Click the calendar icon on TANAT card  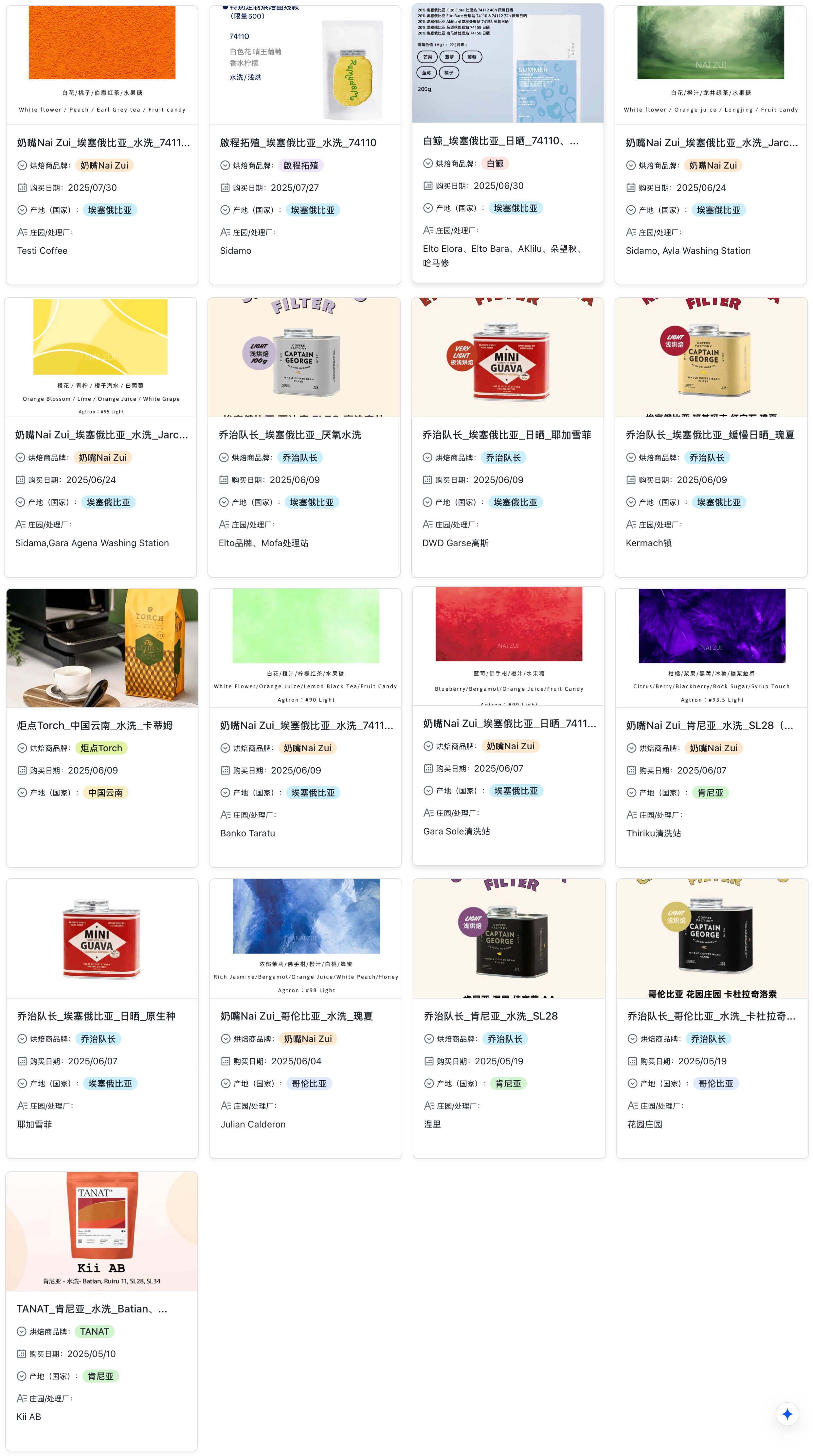click(22, 1354)
